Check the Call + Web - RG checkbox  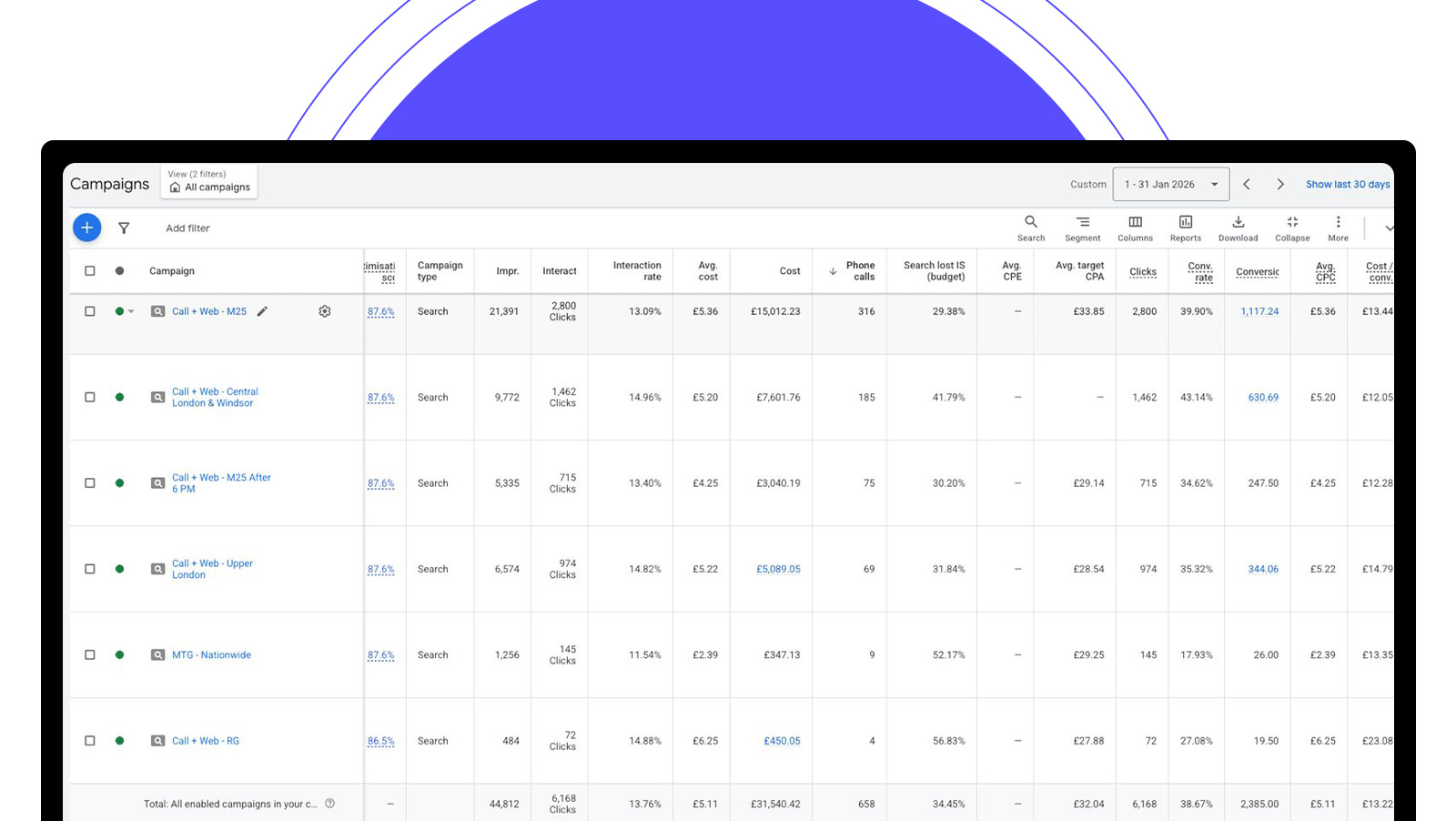click(x=90, y=741)
